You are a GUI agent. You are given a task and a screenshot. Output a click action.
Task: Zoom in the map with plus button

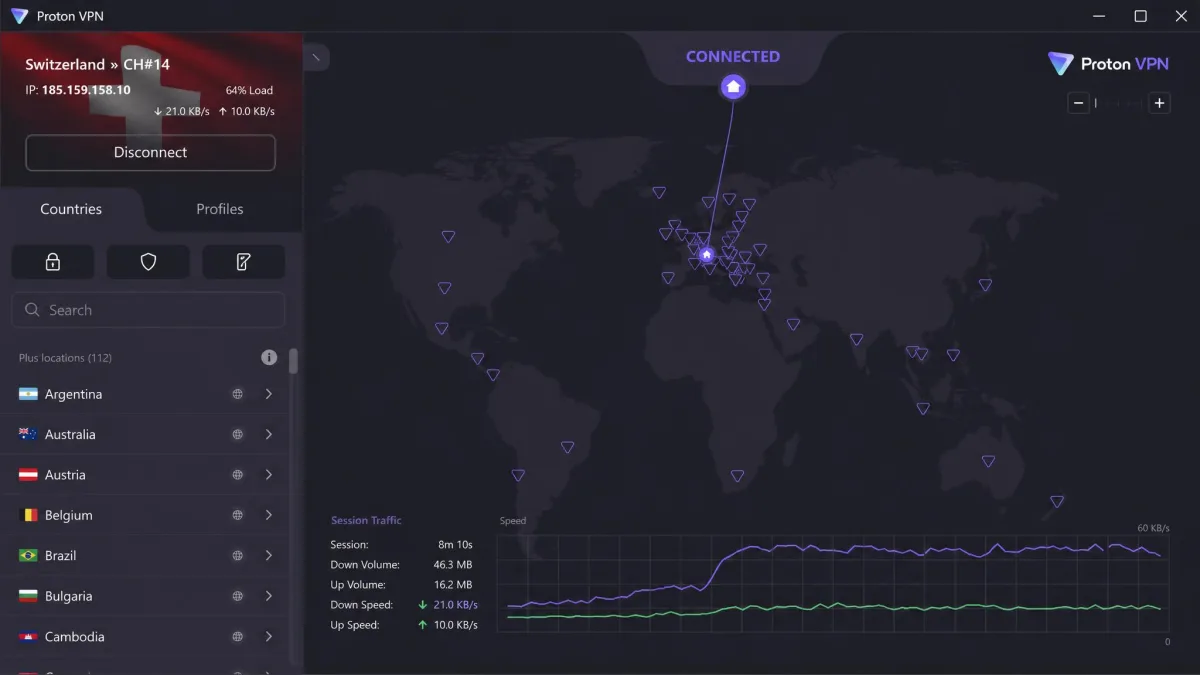tap(1159, 103)
